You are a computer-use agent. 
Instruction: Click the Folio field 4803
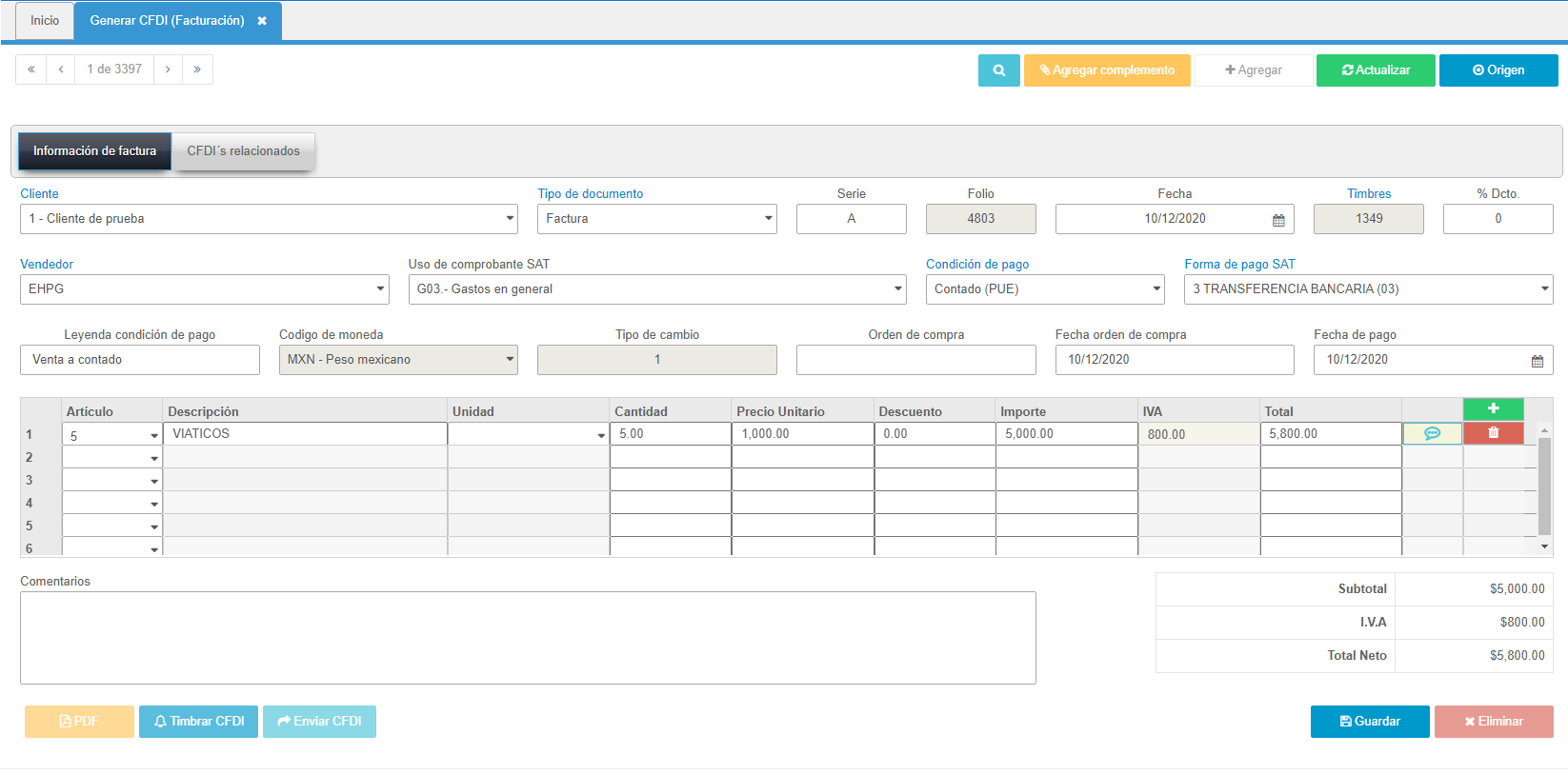tap(981, 219)
